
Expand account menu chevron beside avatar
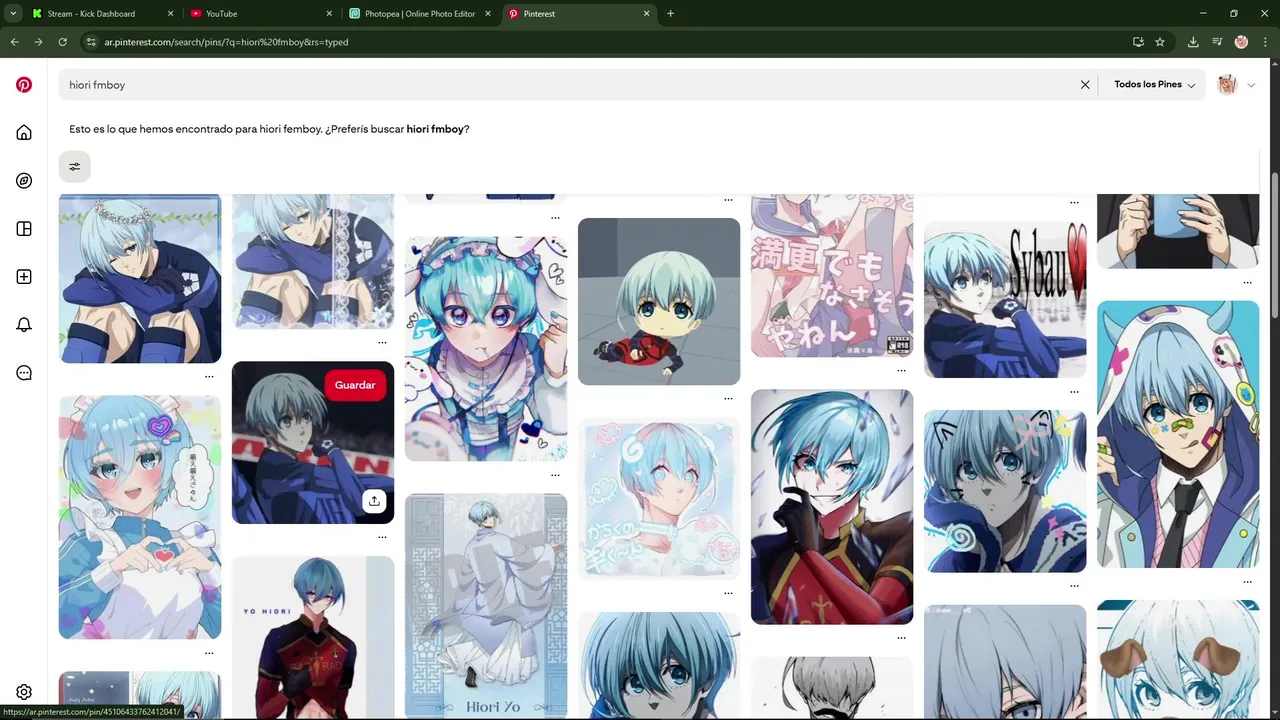pyautogui.click(x=1251, y=85)
